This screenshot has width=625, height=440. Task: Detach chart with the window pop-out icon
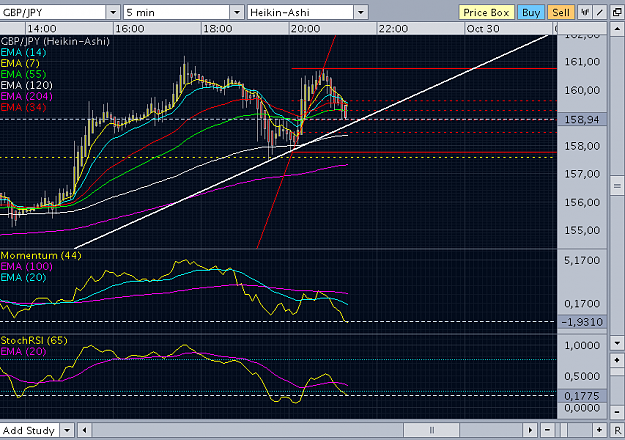pyautogui.click(x=616, y=12)
